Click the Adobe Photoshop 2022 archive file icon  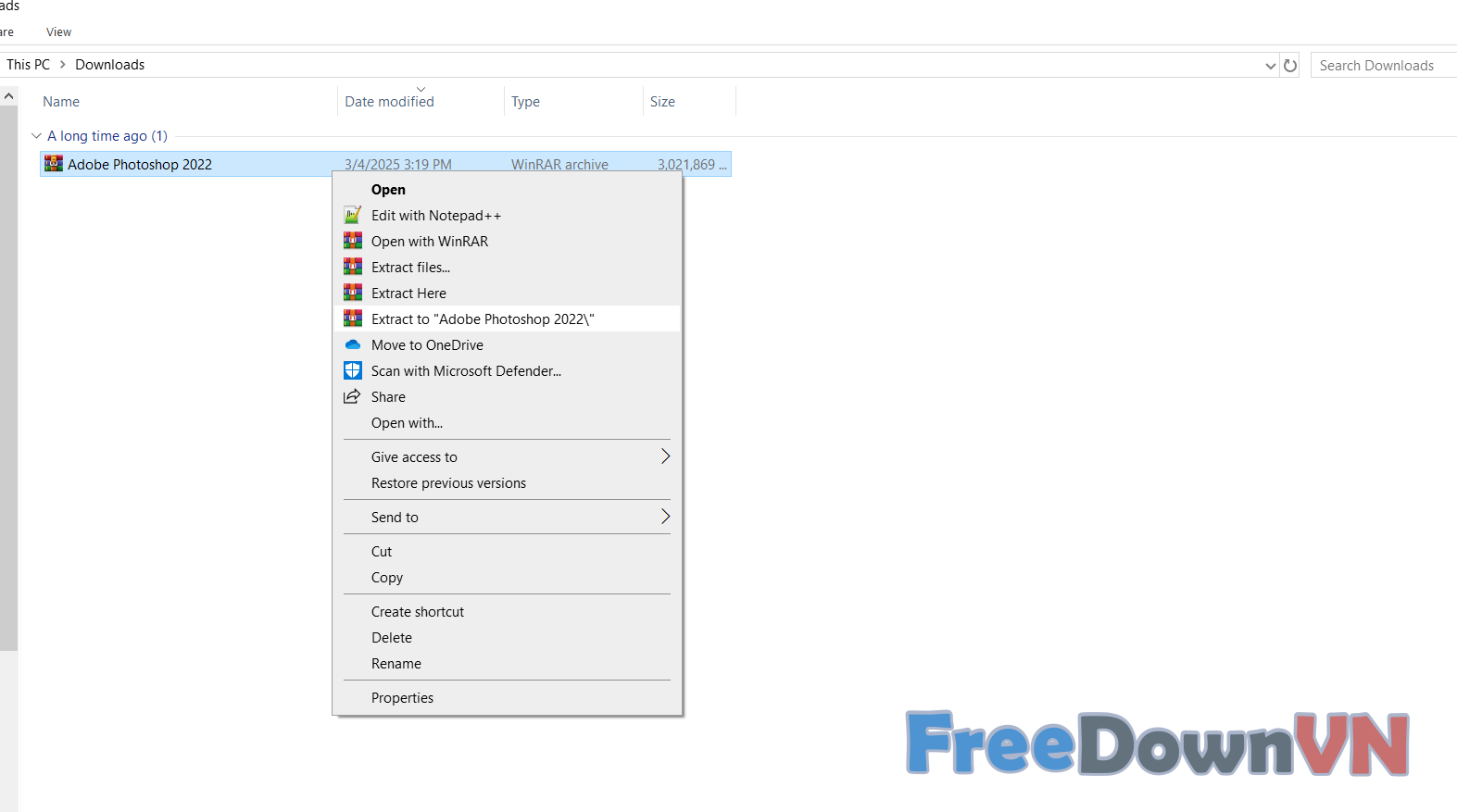pos(54,165)
